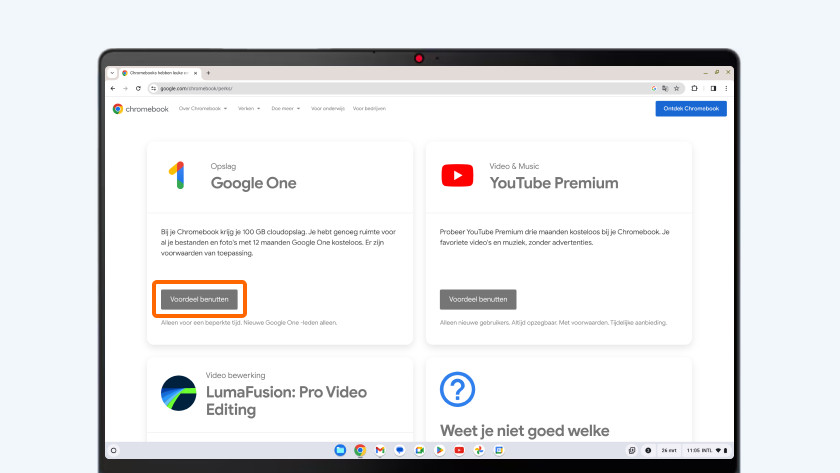Click Voordeel benutten under Google One
This screenshot has height=473, width=840.
point(199,299)
